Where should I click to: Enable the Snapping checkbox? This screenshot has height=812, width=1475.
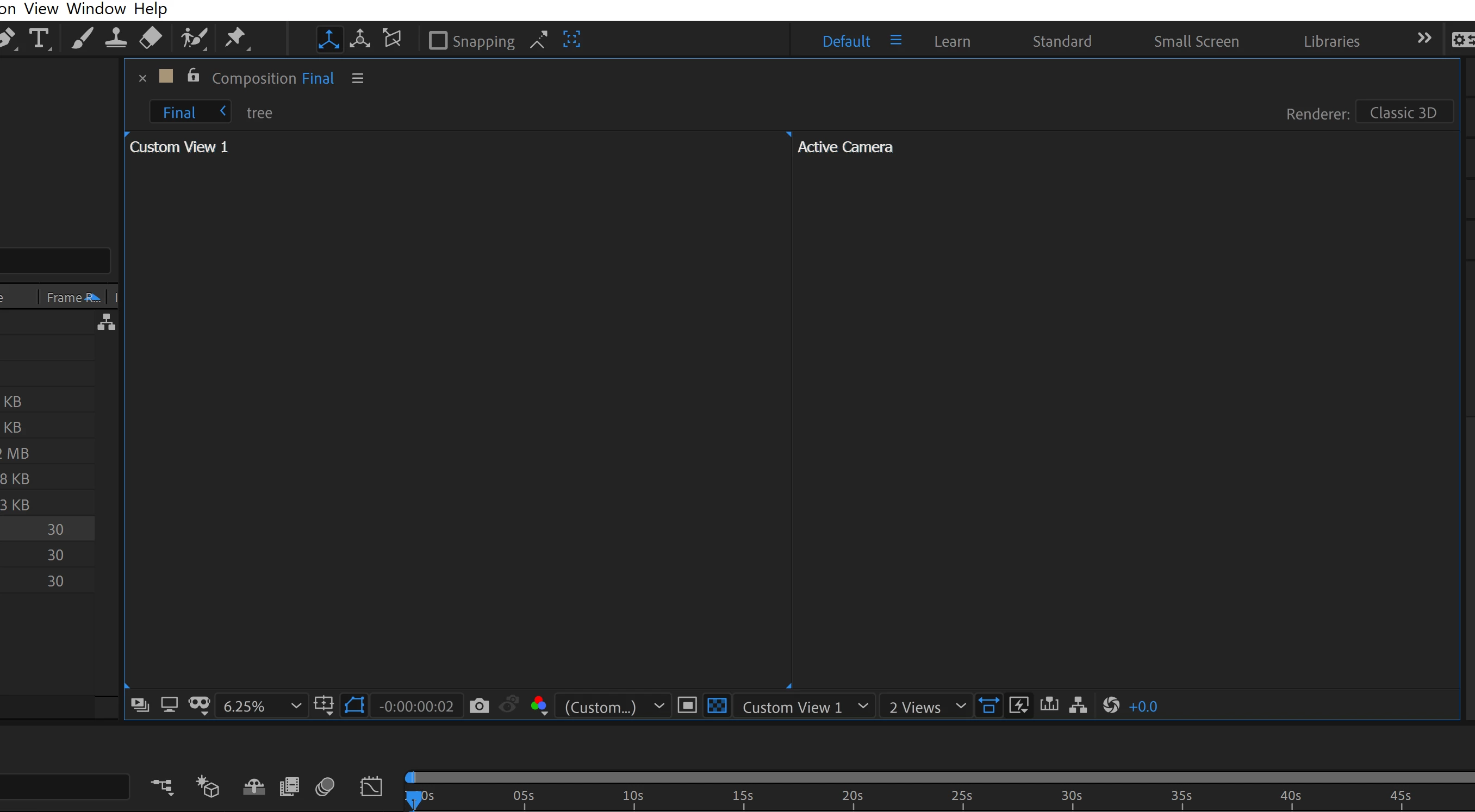click(438, 41)
